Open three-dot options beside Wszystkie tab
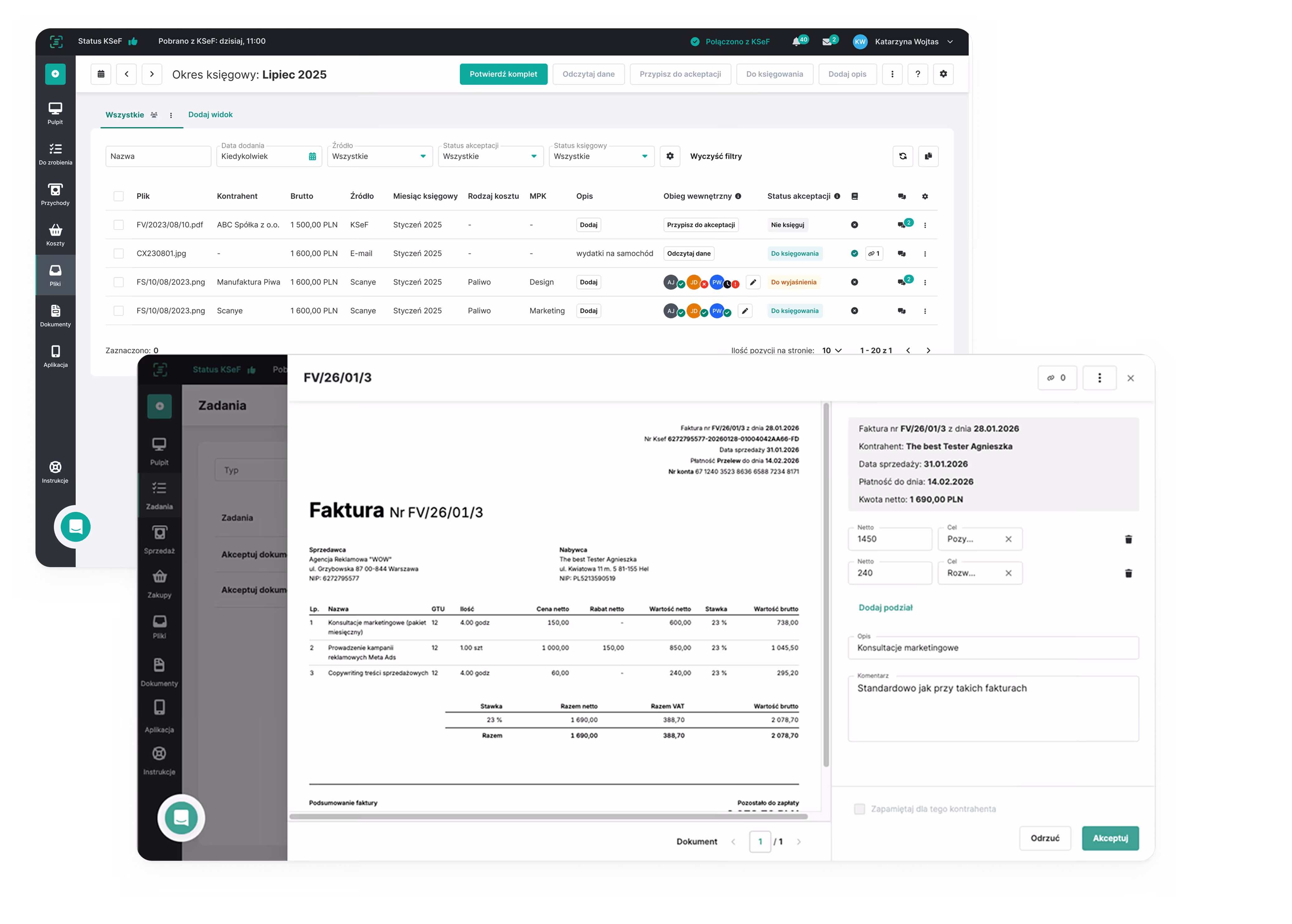The height and width of the screenshot is (924, 1292). [x=171, y=115]
